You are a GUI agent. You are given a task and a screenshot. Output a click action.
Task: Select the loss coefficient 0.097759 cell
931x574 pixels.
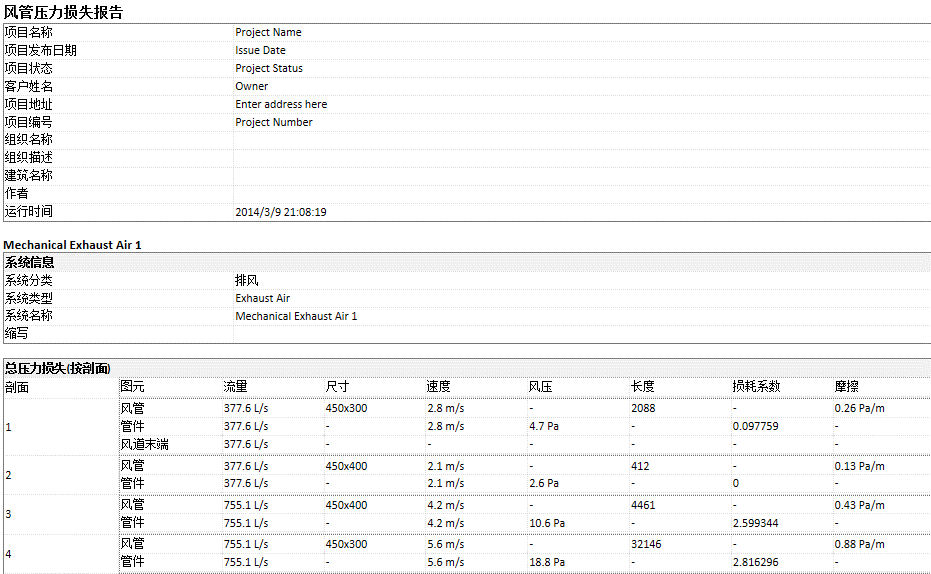click(756, 426)
